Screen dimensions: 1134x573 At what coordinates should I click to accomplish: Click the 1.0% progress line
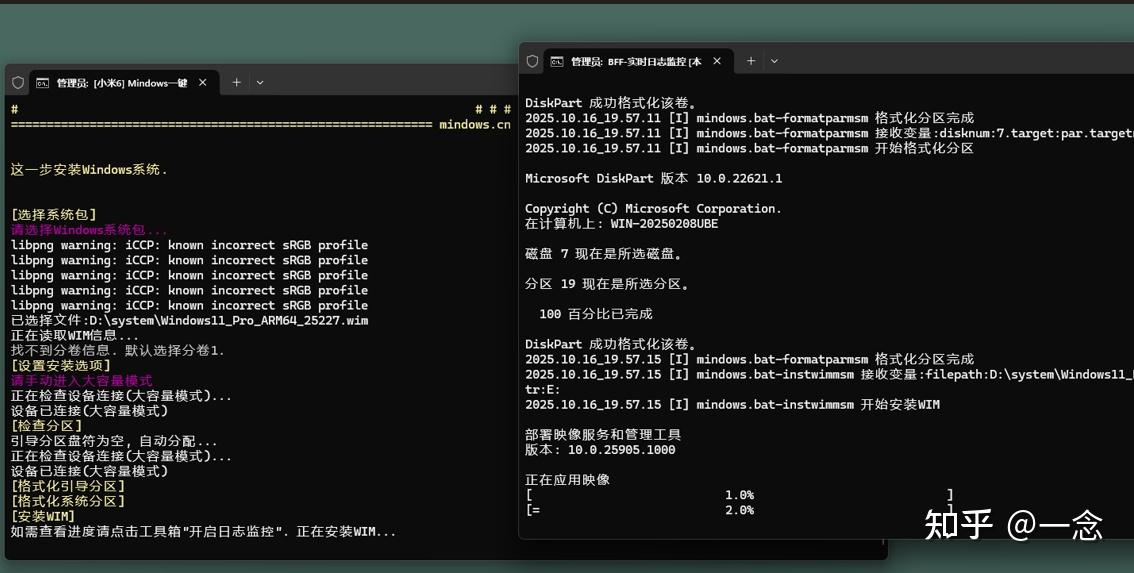pos(739,495)
